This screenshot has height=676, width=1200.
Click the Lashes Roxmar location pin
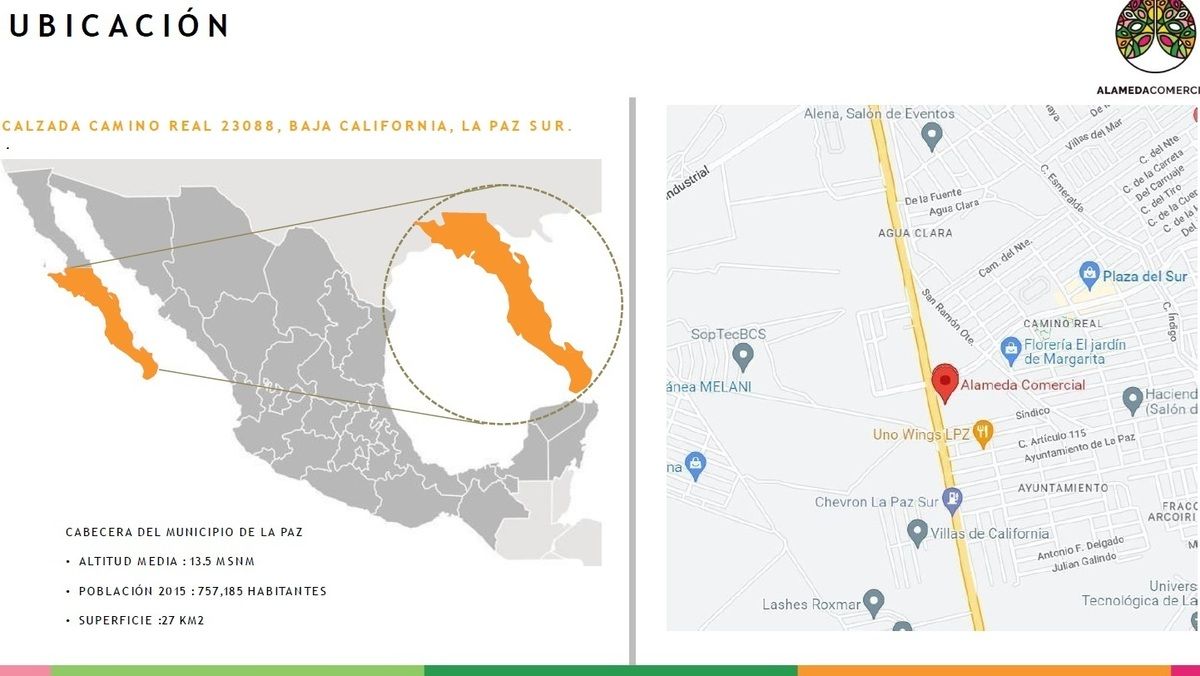pos(874,602)
